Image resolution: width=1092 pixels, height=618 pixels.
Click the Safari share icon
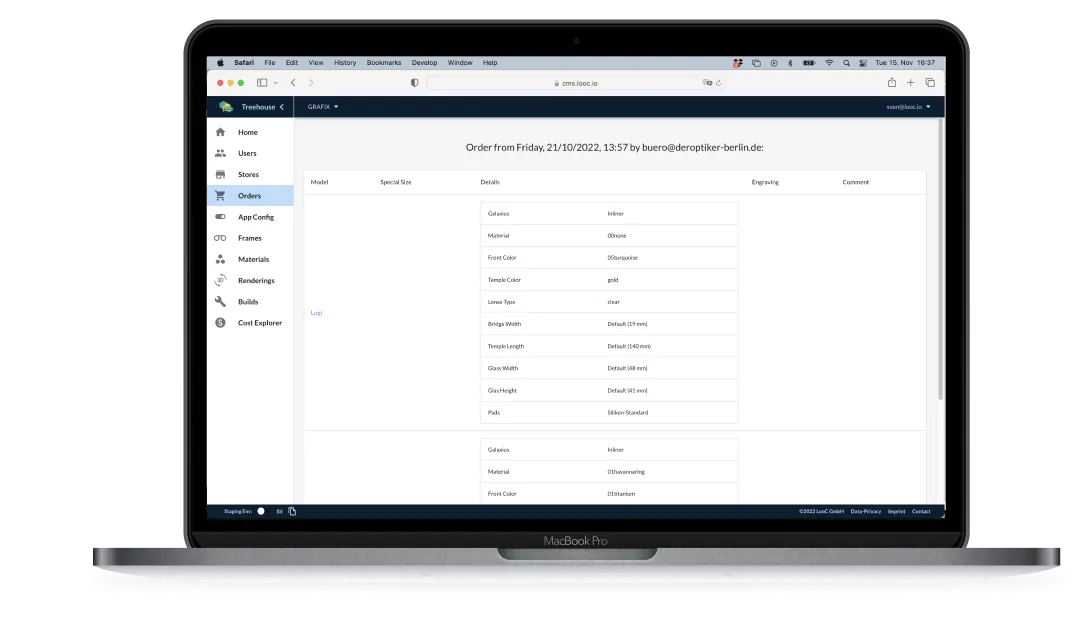click(891, 82)
